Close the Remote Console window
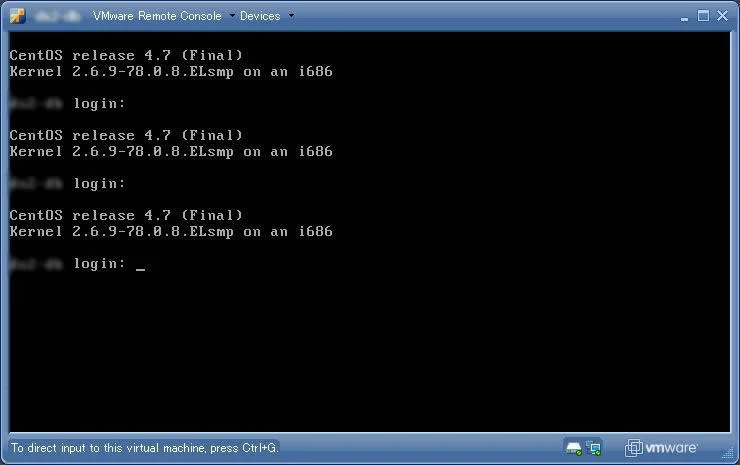 (723, 15)
